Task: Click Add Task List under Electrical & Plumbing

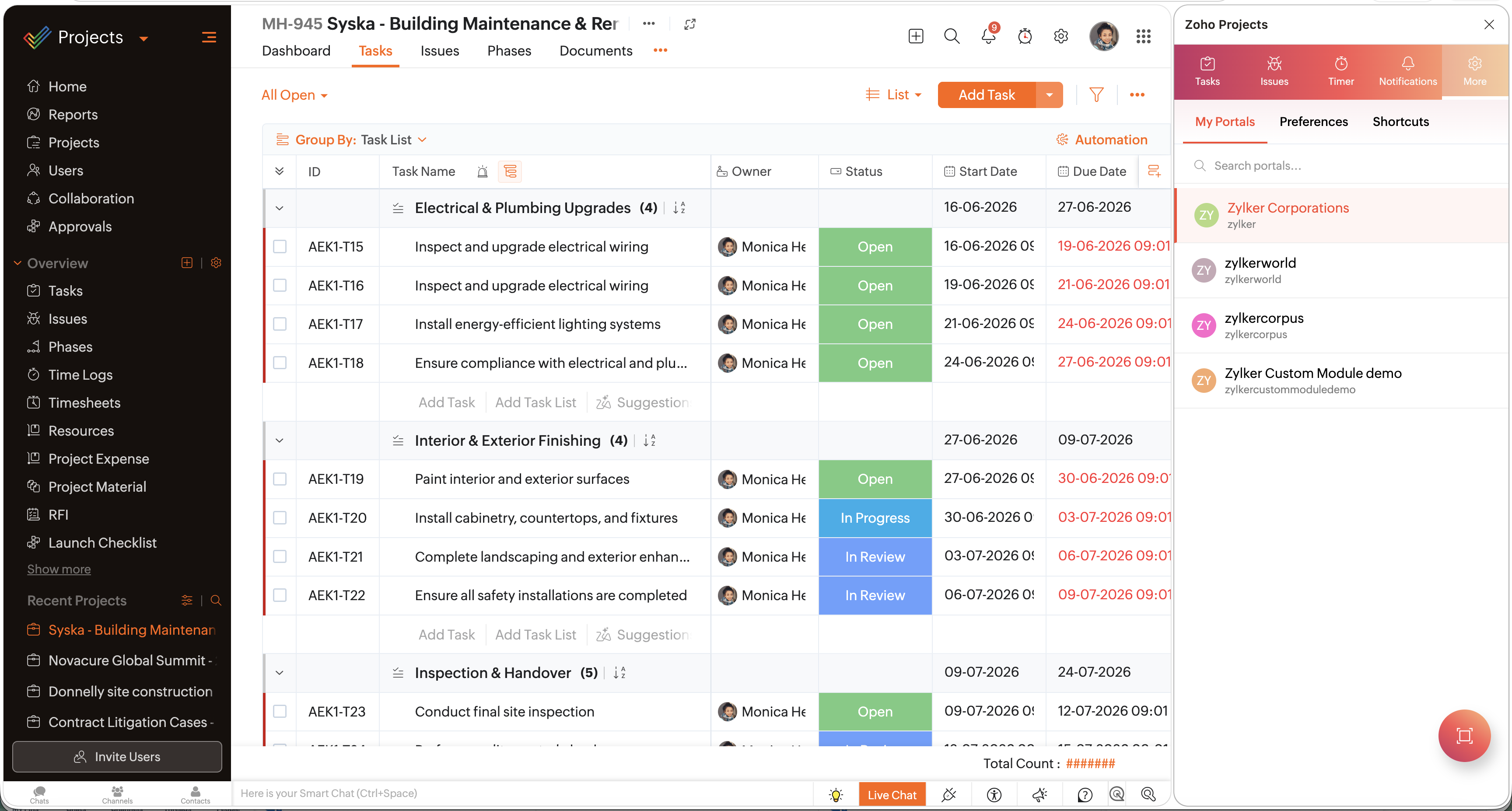Action: 535,402
